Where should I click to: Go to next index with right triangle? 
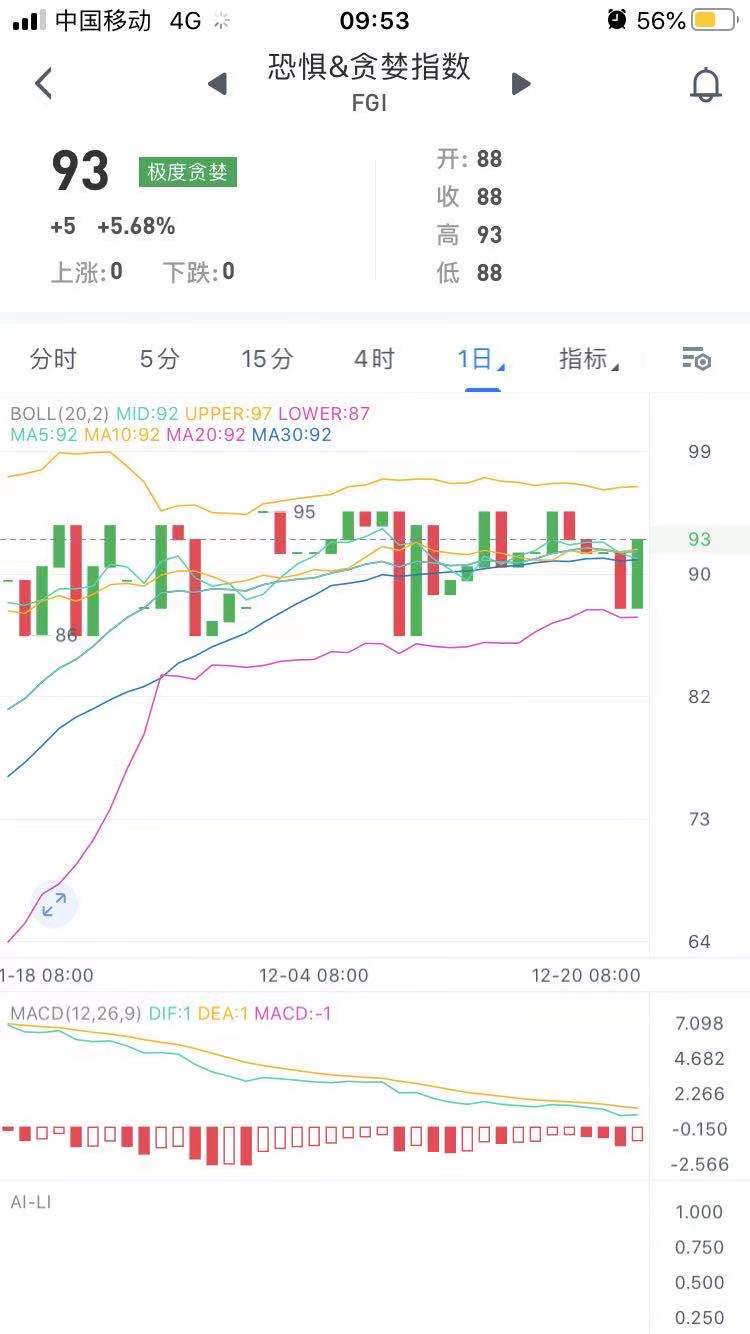click(x=521, y=84)
